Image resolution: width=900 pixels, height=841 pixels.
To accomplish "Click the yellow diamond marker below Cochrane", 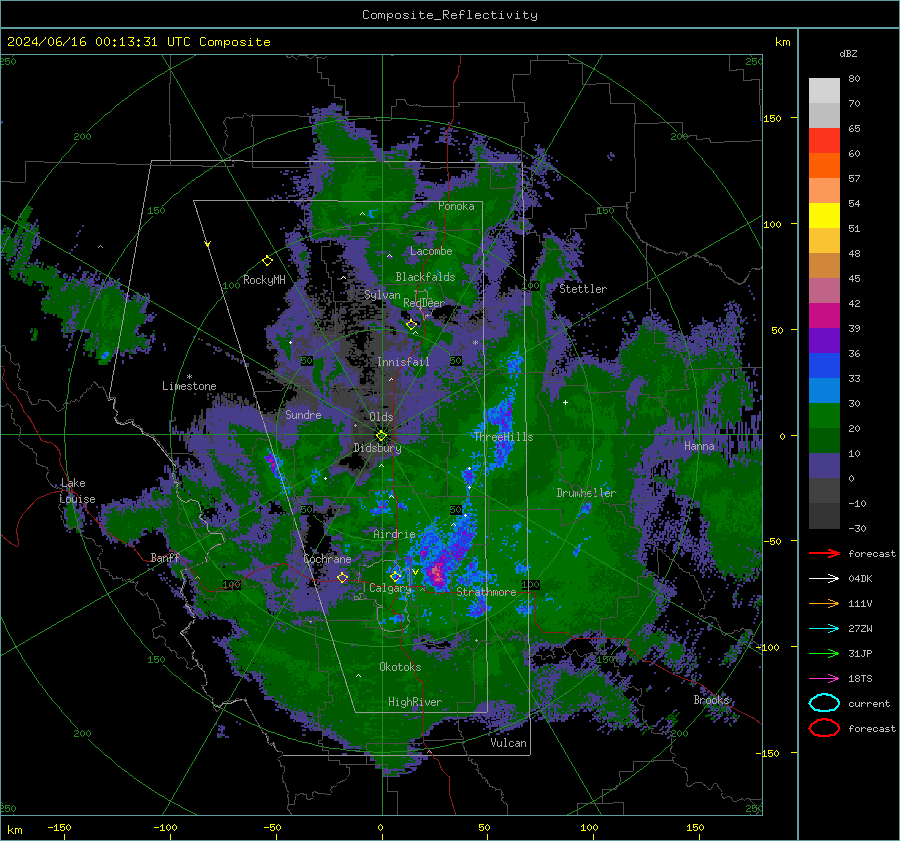I will [x=343, y=578].
